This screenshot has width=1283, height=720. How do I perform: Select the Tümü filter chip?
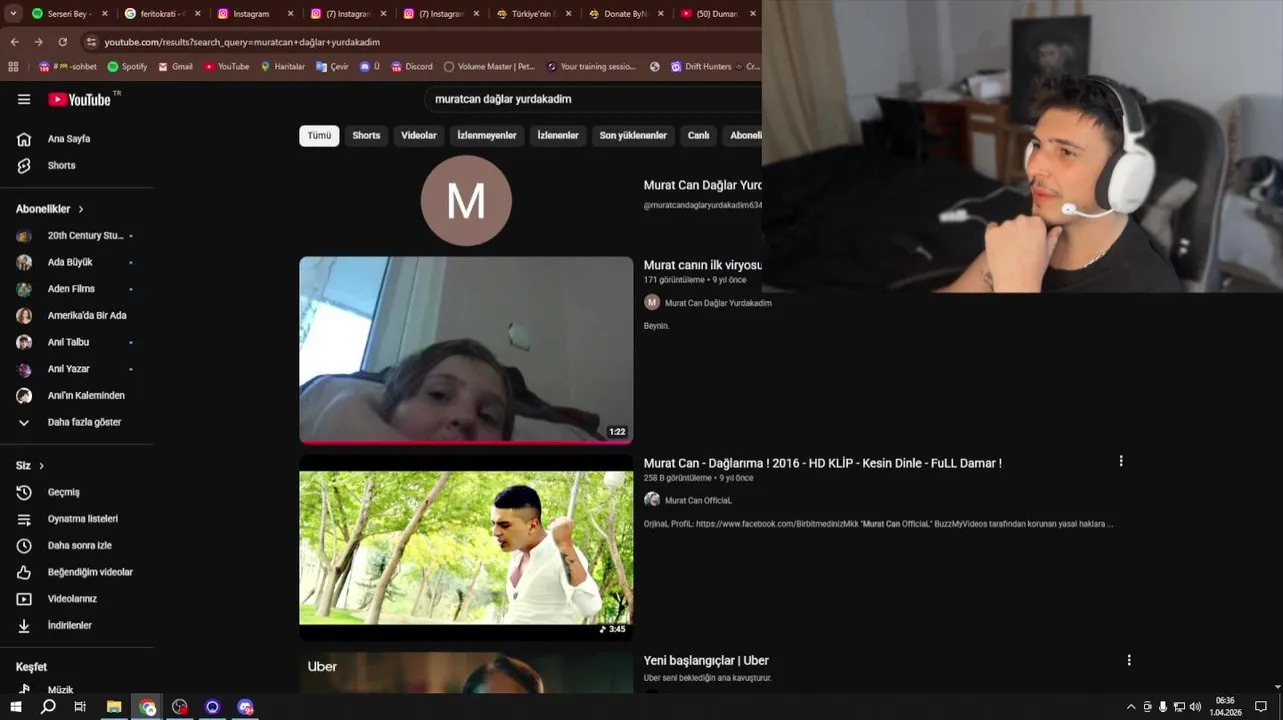[x=319, y=135]
